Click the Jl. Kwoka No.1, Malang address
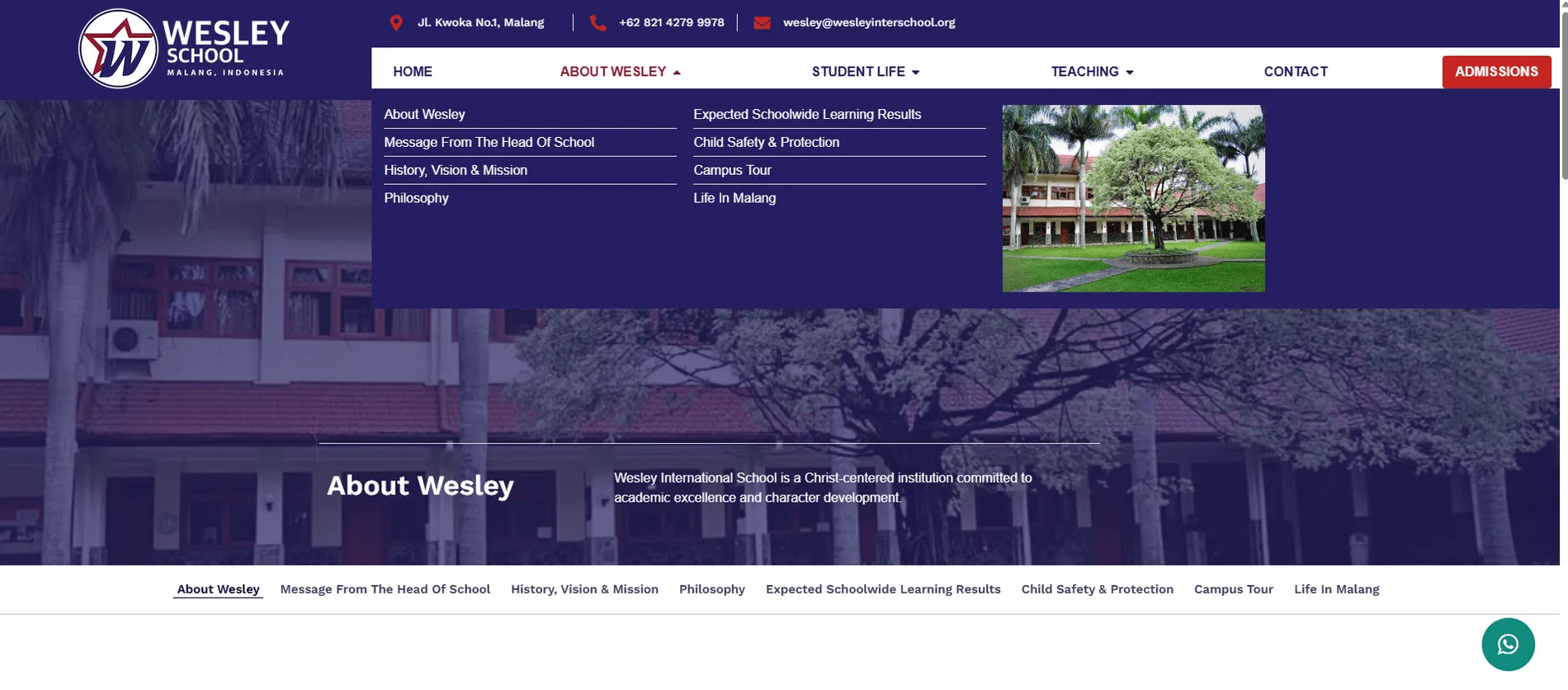The width and height of the screenshot is (1568, 690). (x=480, y=22)
